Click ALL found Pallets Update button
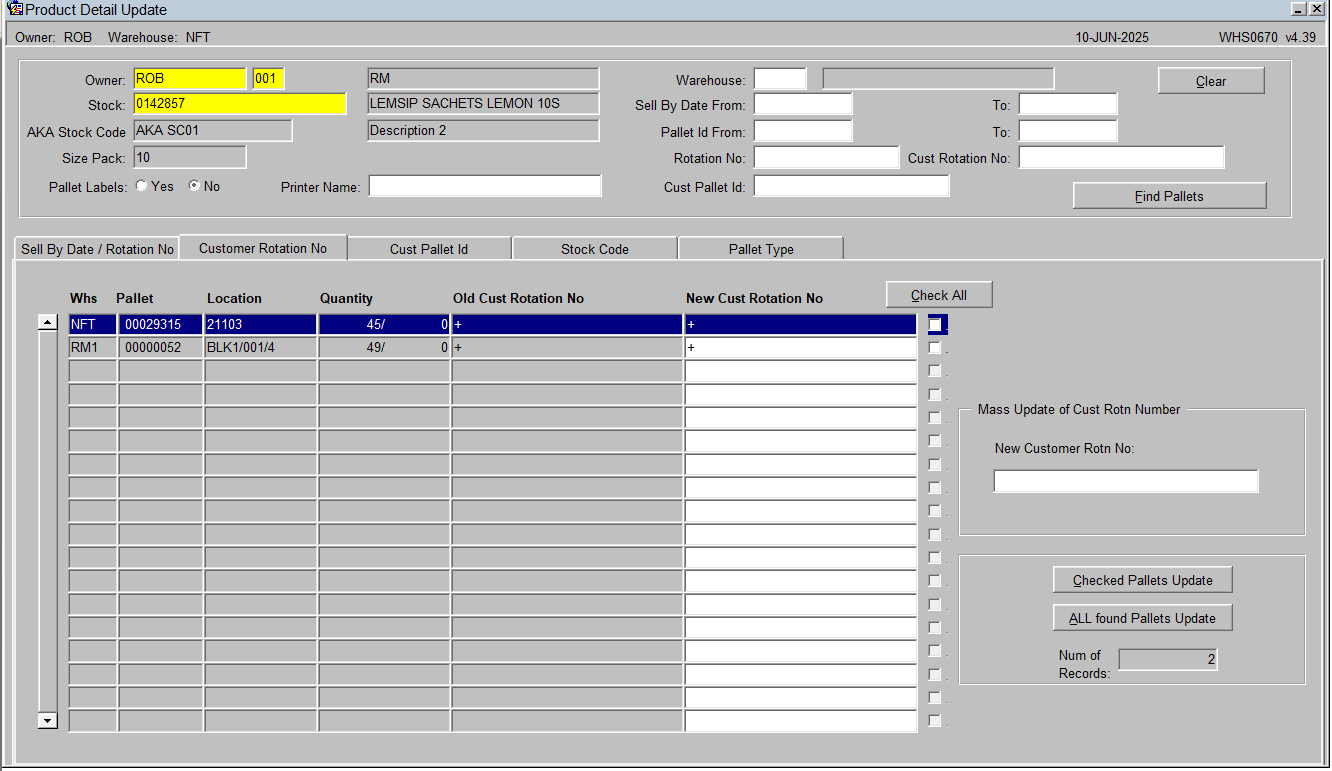Viewport: 1332px width, 771px height. [x=1142, y=618]
